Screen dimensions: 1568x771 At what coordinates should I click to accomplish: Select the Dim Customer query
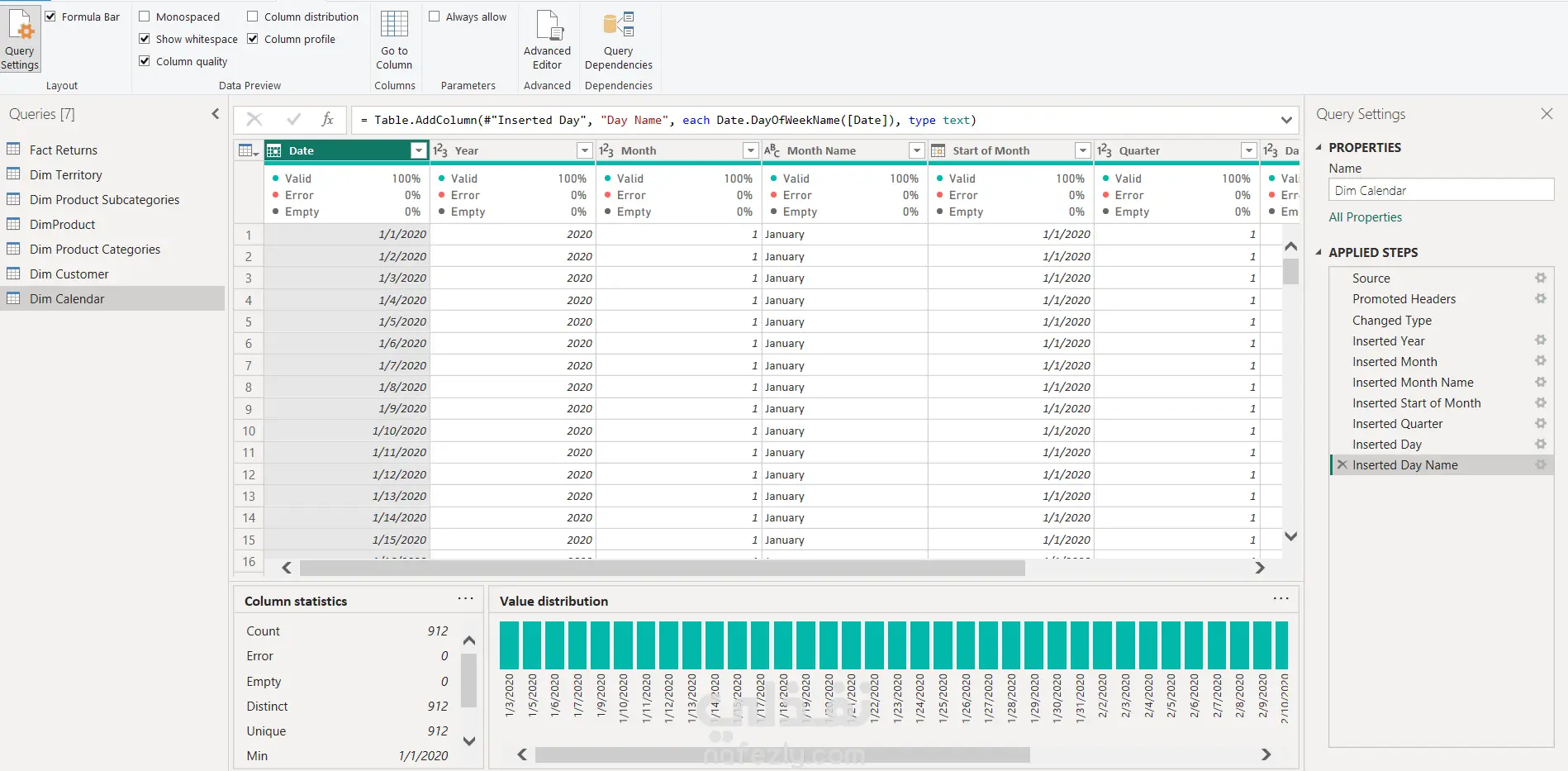point(112,274)
